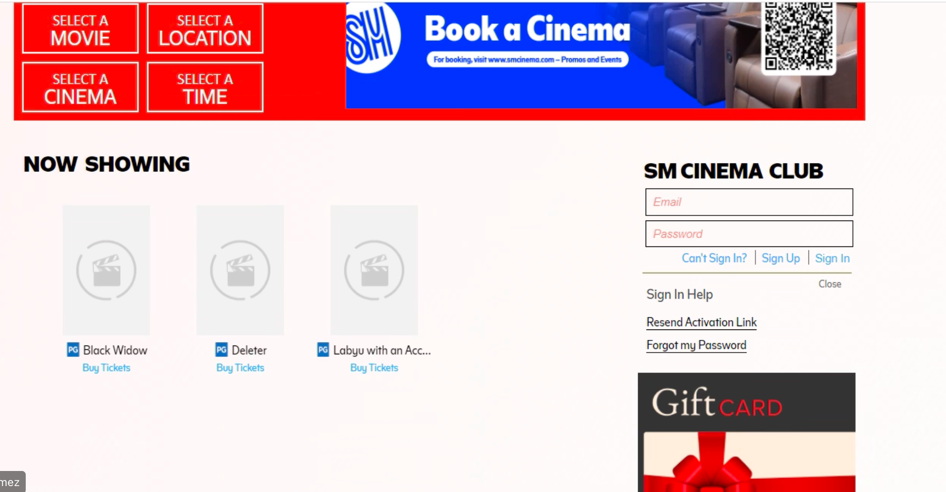Focus the Password input field
This screenshot has width=946, height=492.
point(749,234)
